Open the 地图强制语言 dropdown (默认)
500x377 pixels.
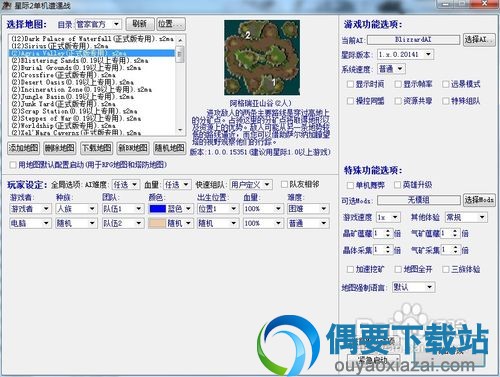413,287
